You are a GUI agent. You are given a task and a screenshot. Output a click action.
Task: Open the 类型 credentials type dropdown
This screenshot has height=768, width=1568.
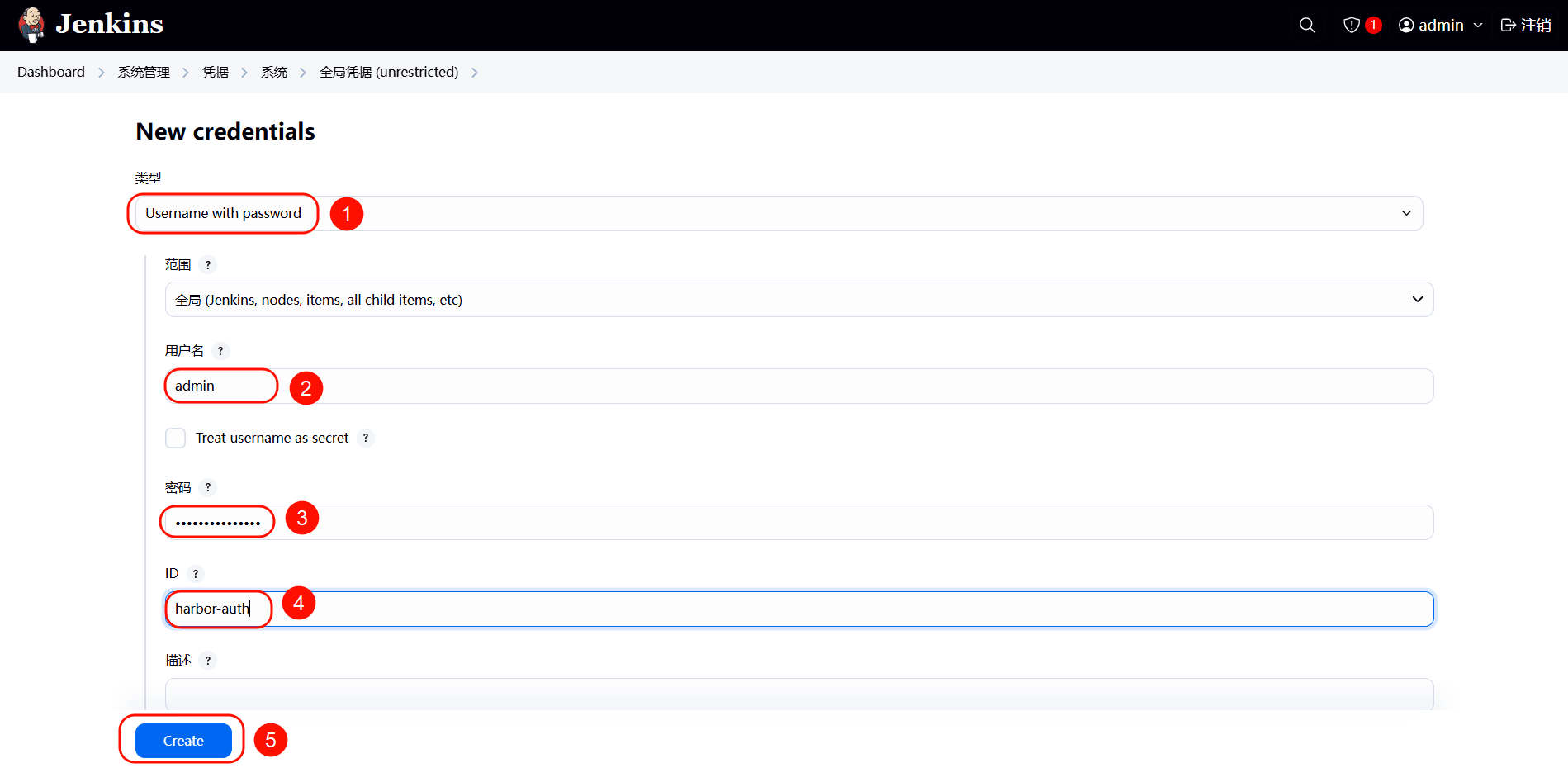tap(776, 214)
